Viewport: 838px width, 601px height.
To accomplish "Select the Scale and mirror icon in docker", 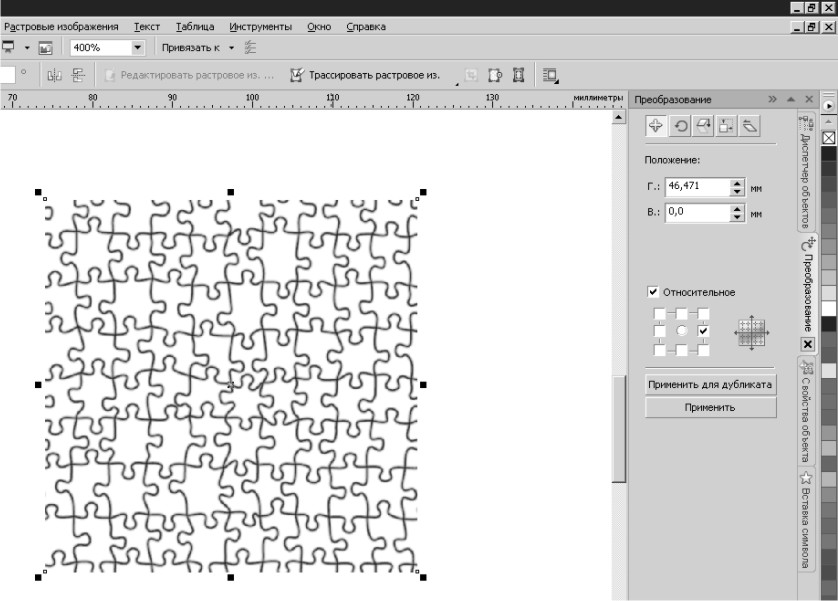I will tap(703, 126).
